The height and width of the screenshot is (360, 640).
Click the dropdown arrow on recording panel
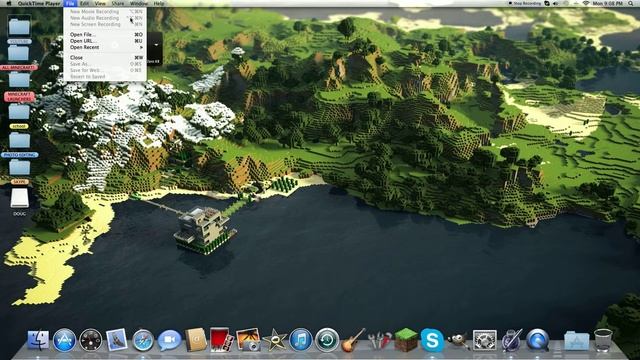point(156,45)
